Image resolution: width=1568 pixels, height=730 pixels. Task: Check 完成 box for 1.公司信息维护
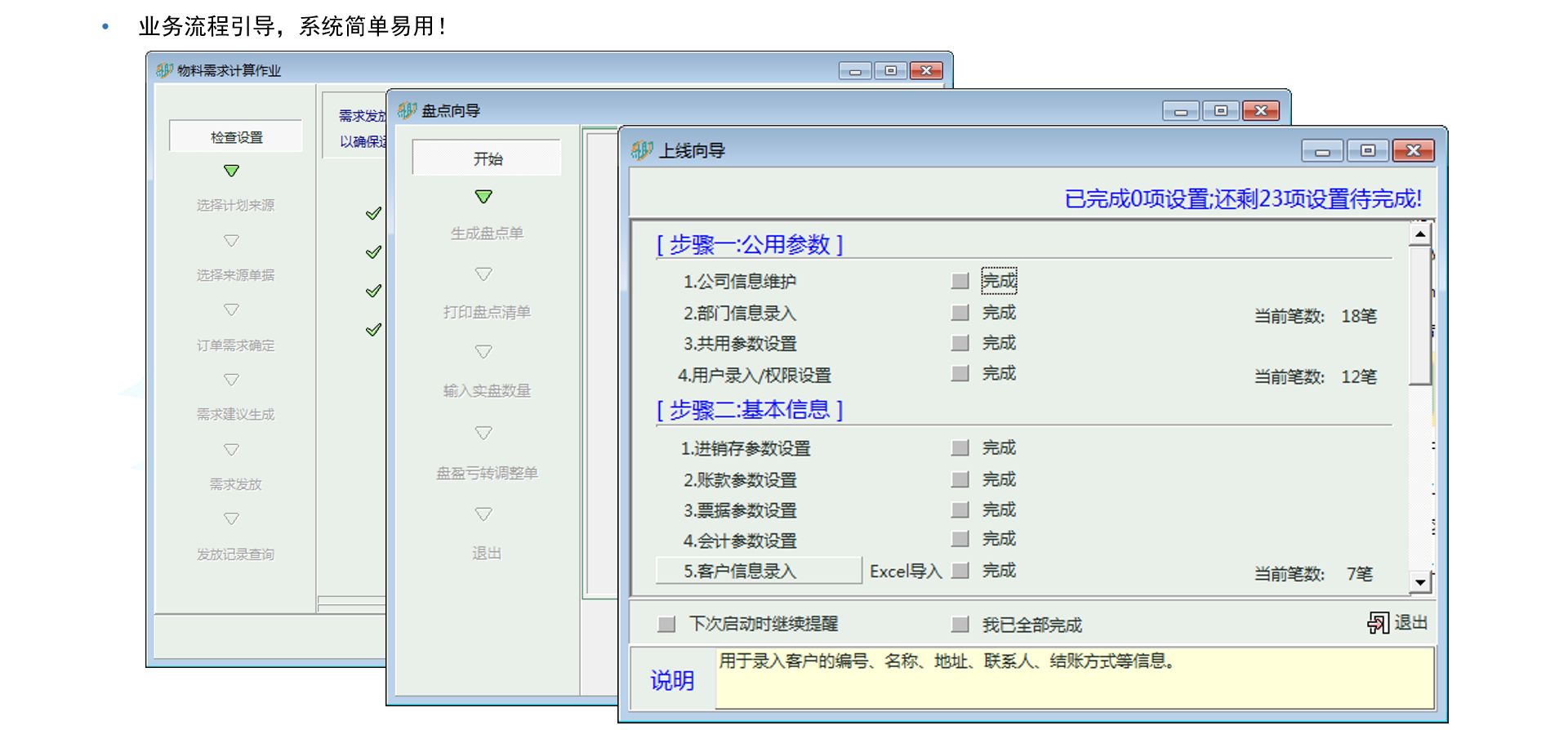(960, 282)
